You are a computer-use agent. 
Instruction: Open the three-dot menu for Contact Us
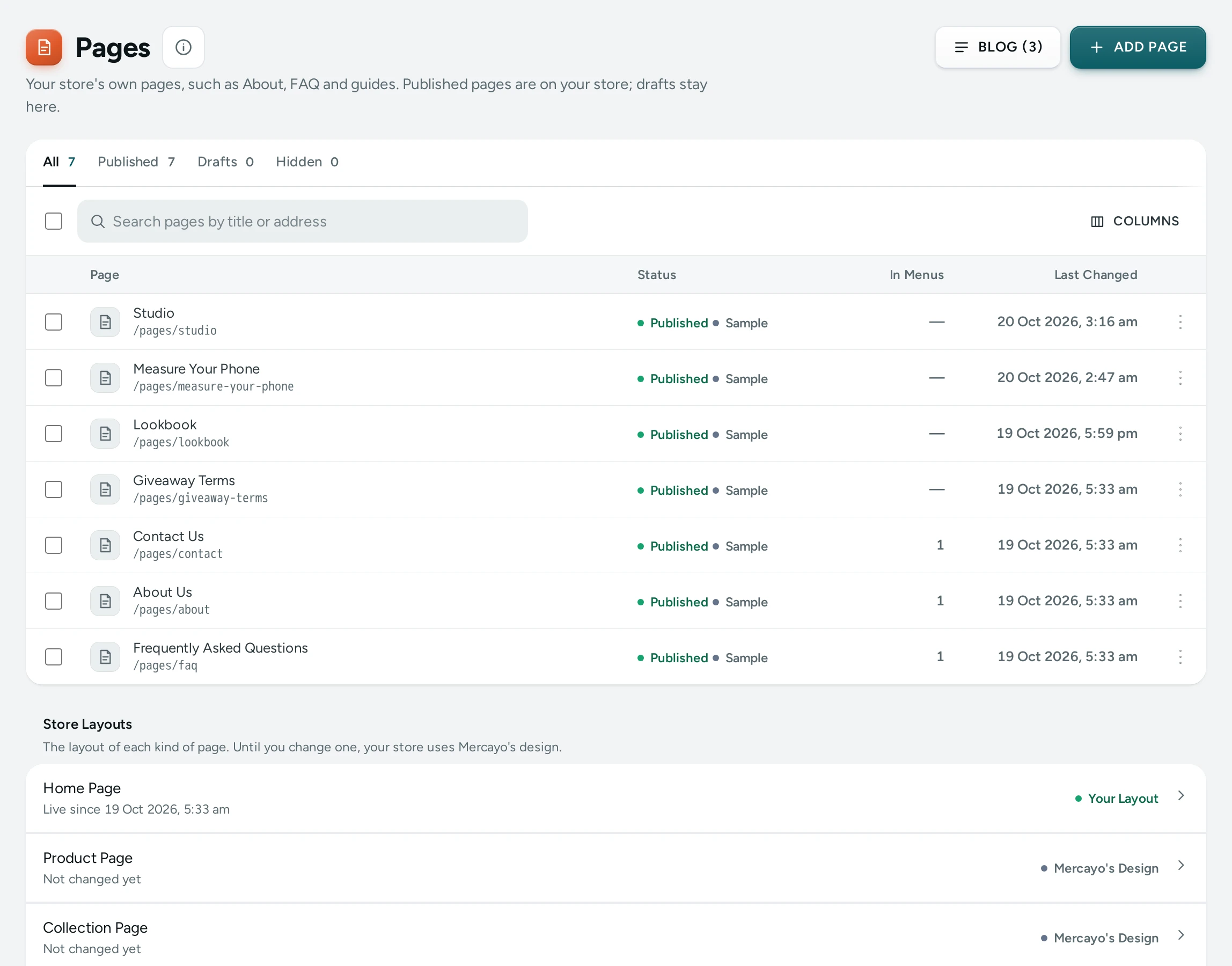(1180, 545)
